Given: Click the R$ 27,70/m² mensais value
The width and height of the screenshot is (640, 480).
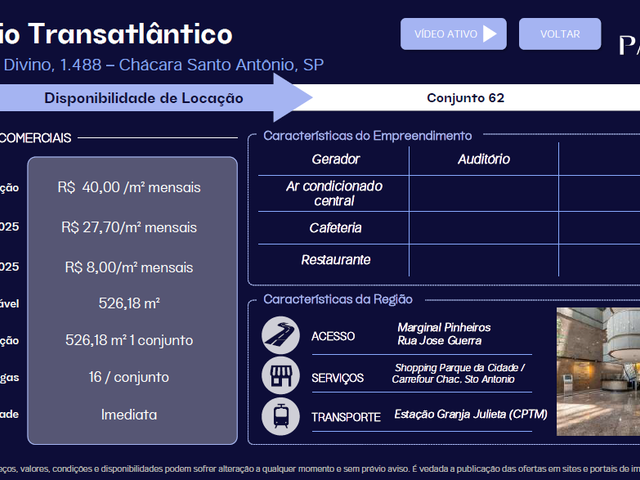Looking at the screenshot, I should (129, 227).
